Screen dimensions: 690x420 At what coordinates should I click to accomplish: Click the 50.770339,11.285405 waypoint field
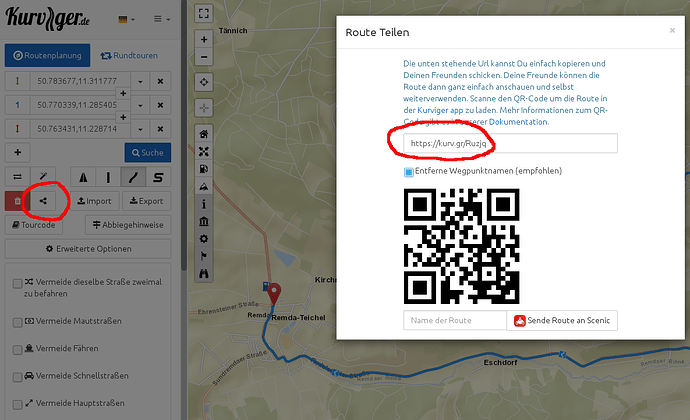point(80,105)
